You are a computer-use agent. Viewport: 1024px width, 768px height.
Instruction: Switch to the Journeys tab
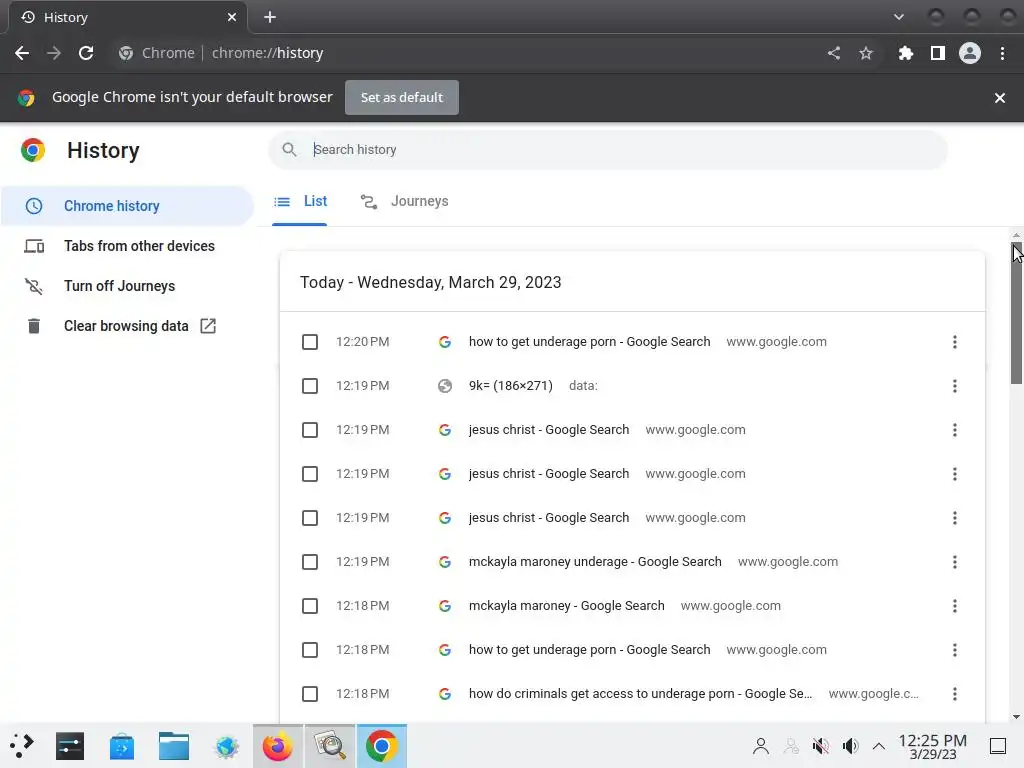tap(404, 202)
